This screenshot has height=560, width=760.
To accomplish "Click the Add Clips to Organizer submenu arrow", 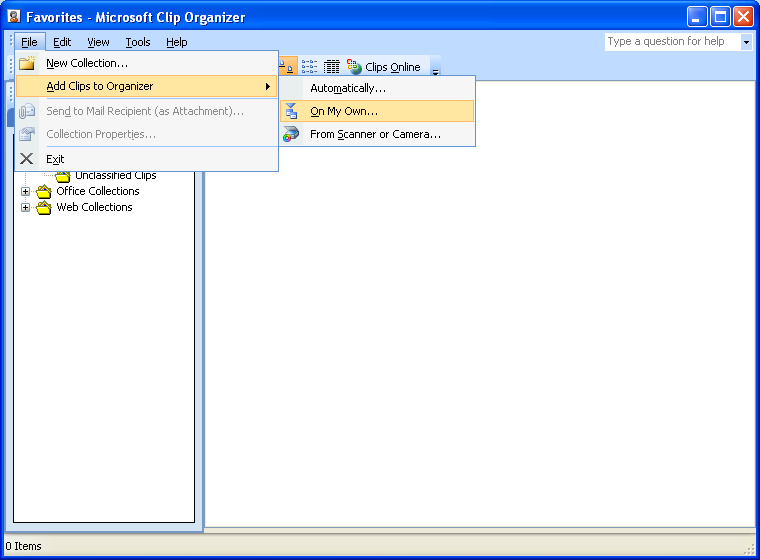I will (268, 86).
